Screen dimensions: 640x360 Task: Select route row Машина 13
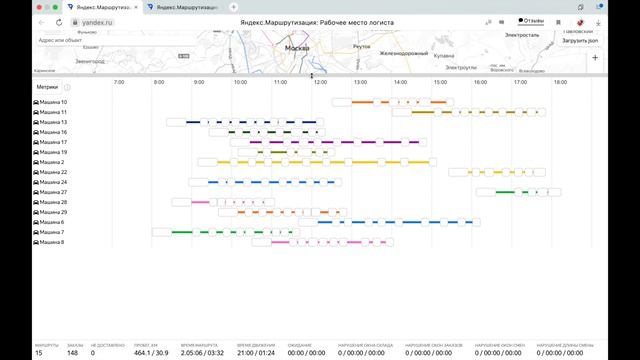(x=50, y=122)
